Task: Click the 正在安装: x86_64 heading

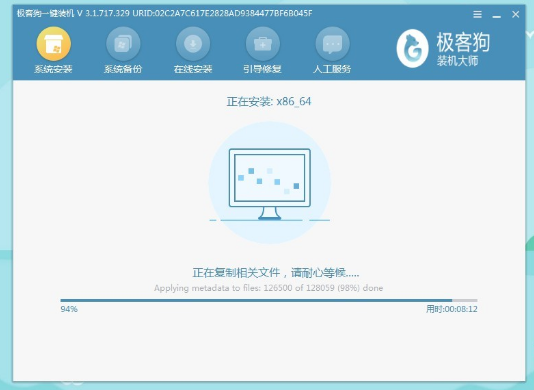Action: coord(269,102)
